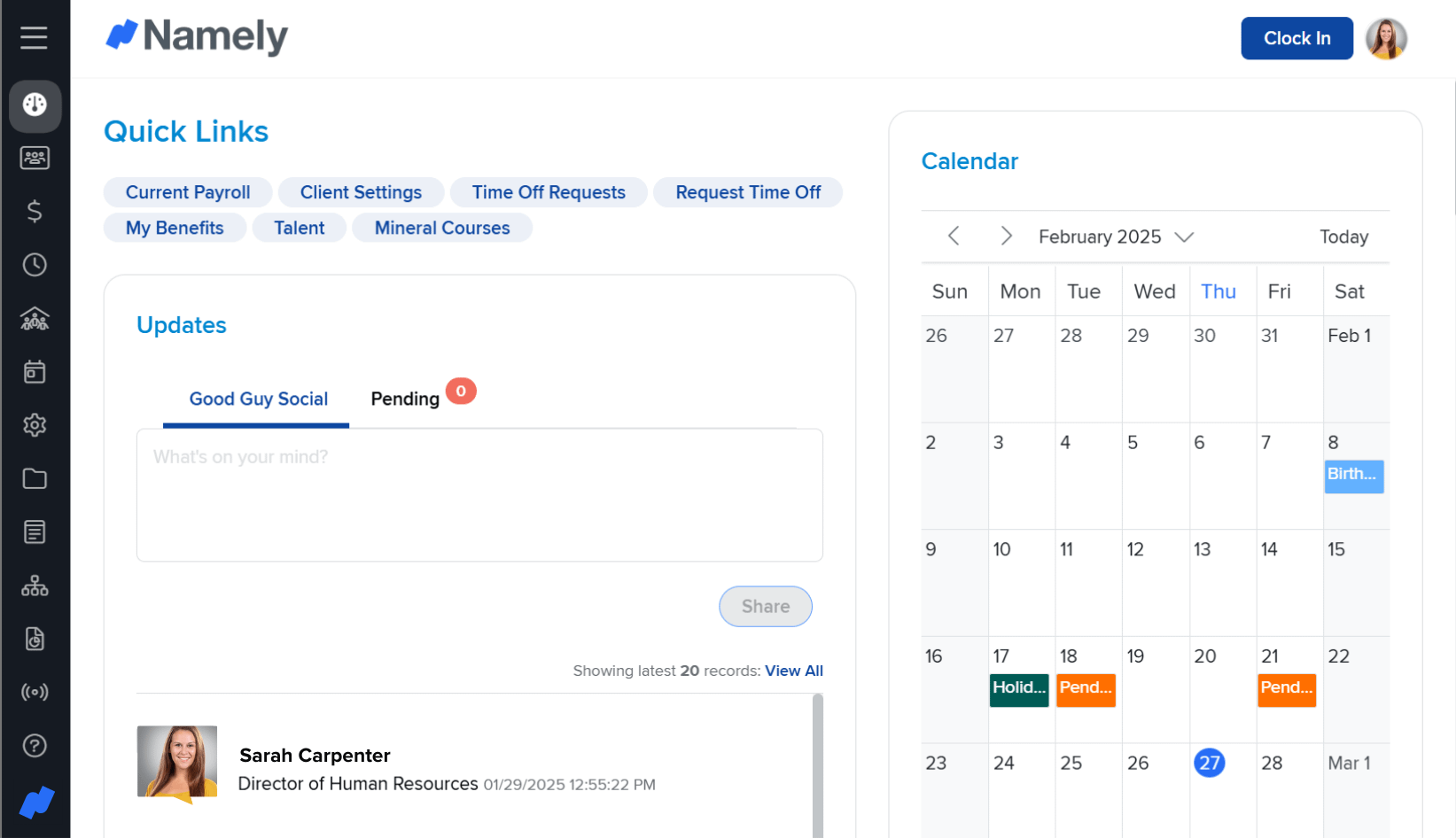Open the hamburger menu in the sidebar
The image size is (1456, 838).
(34, 37)
